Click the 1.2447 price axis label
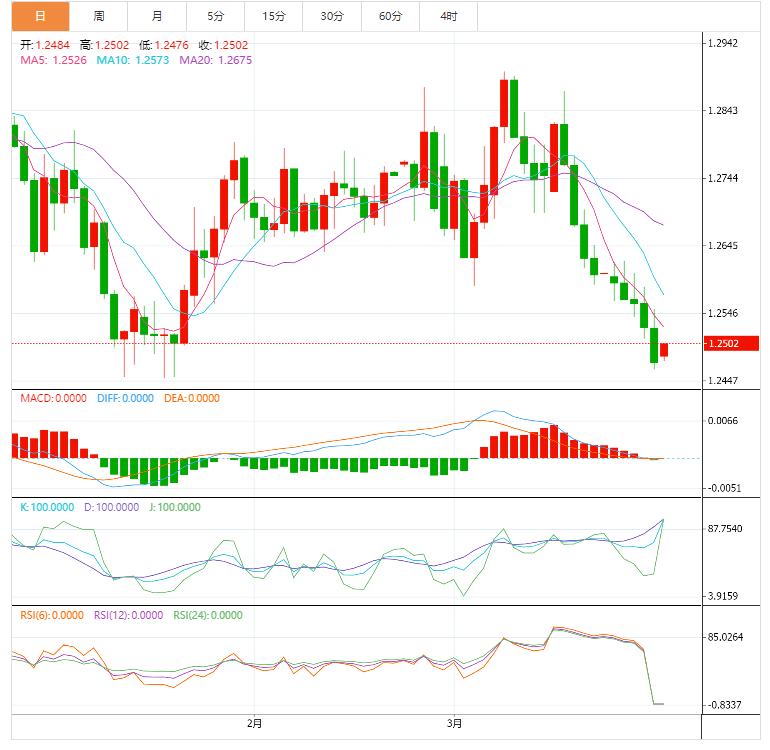 pos(722,381)
